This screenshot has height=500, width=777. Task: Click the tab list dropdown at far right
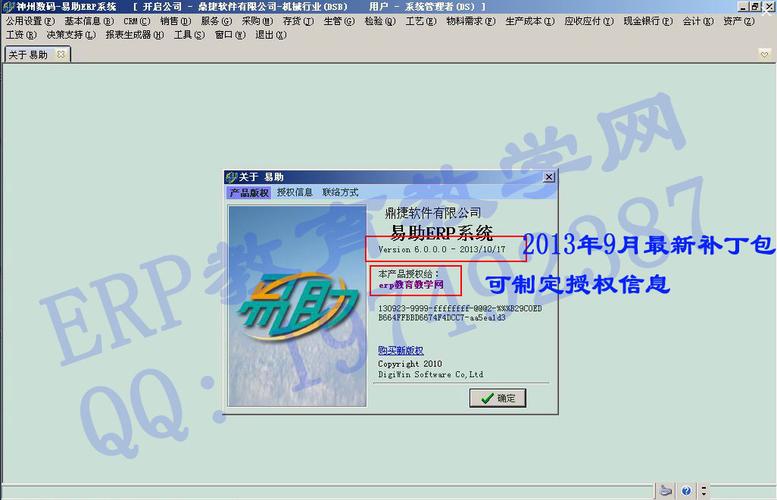pos(767,54)
